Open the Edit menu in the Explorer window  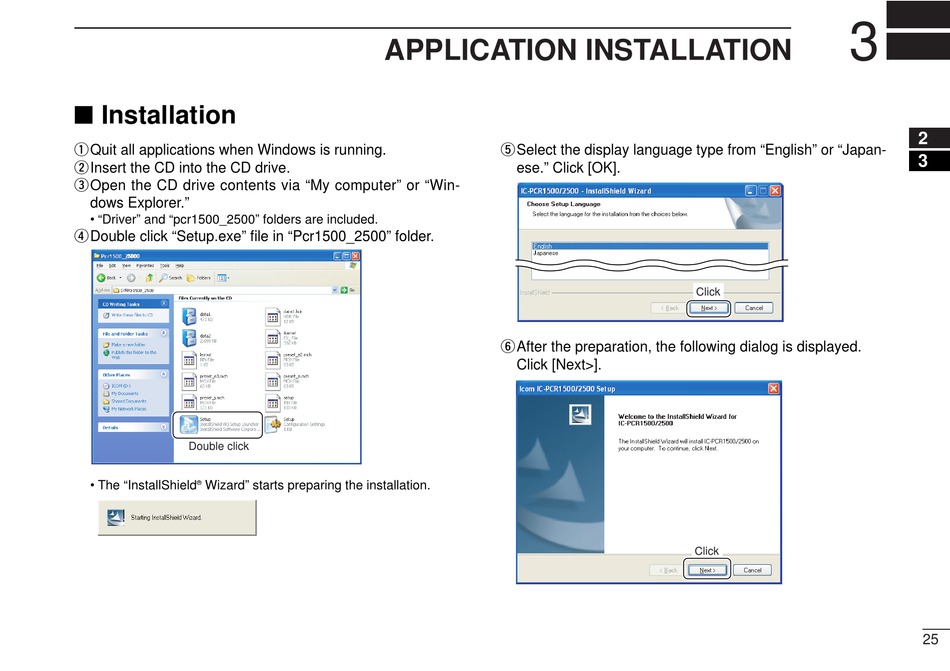[112, 266]
